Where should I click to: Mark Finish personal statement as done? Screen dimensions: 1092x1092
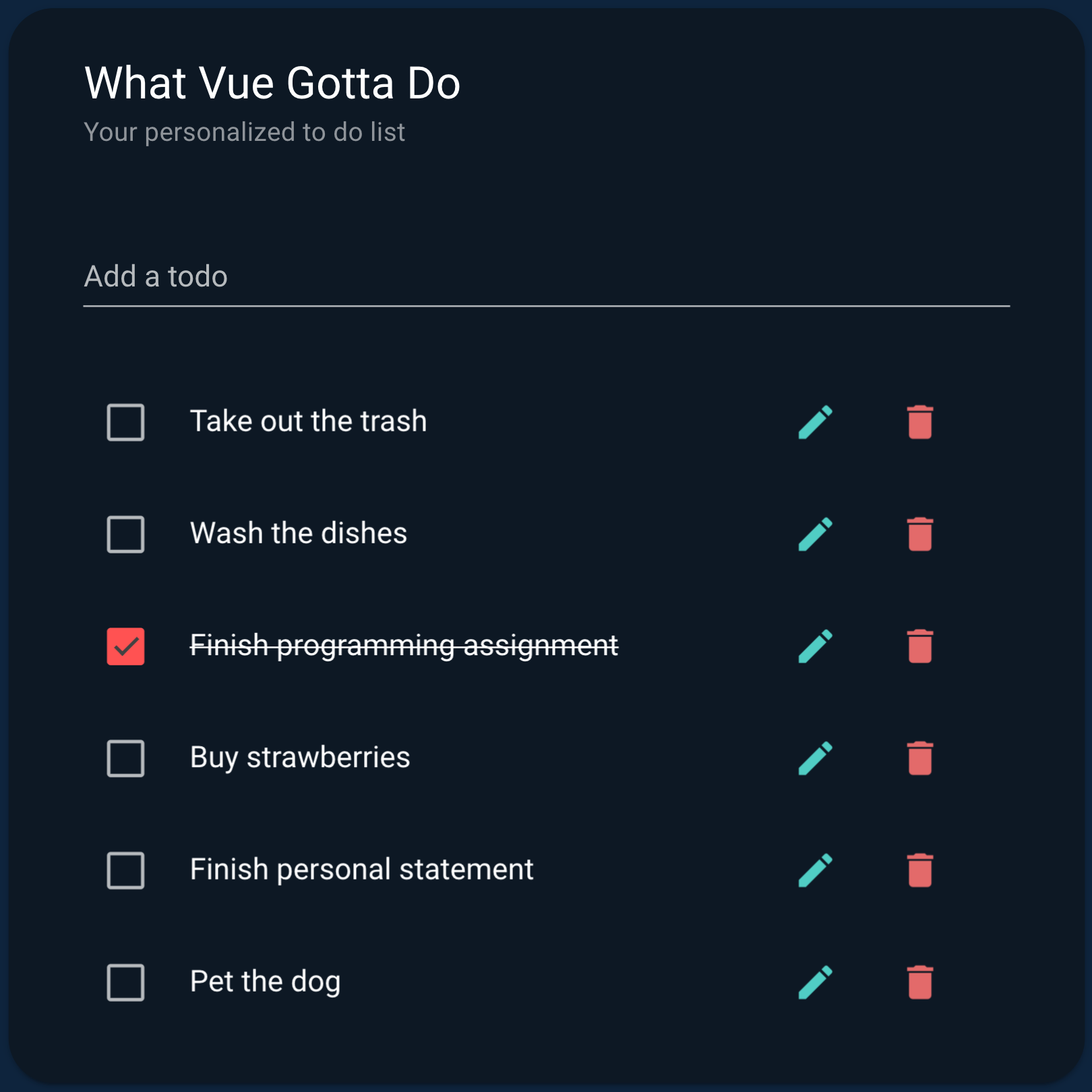click(125, 870)
